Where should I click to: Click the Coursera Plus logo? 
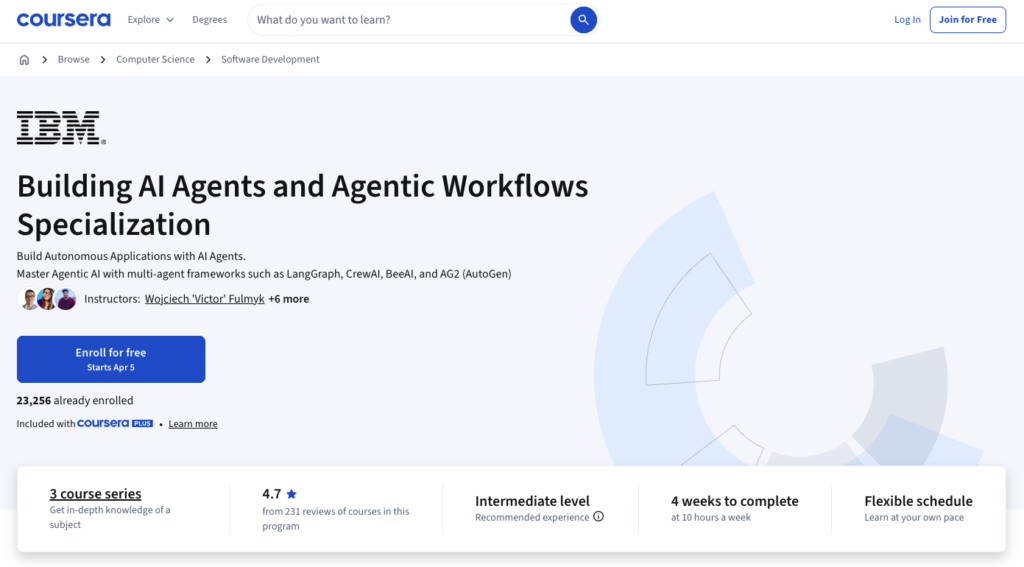(115, 423)
